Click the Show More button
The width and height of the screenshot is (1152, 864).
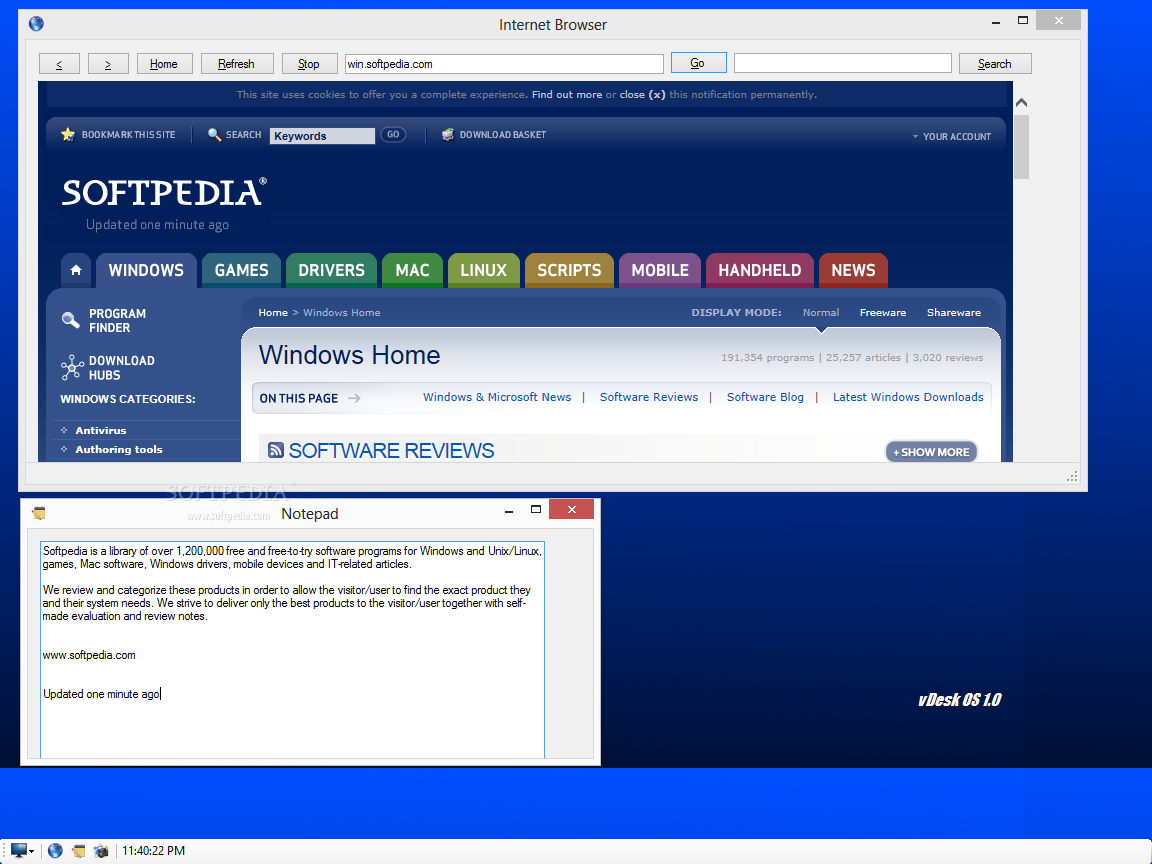tap(931, 452)
